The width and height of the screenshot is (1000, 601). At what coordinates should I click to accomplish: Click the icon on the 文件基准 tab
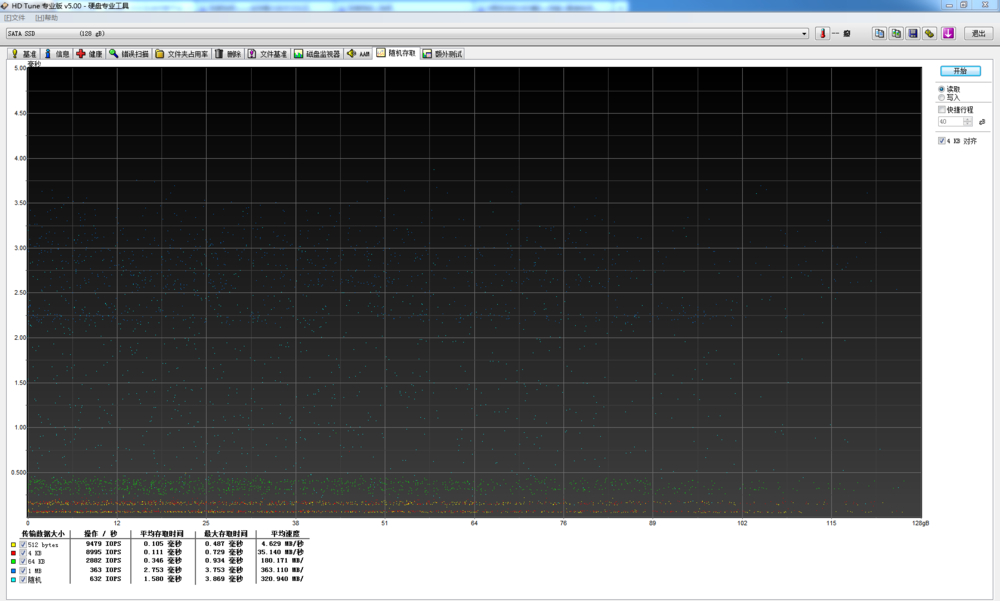[x=252, y=54]
